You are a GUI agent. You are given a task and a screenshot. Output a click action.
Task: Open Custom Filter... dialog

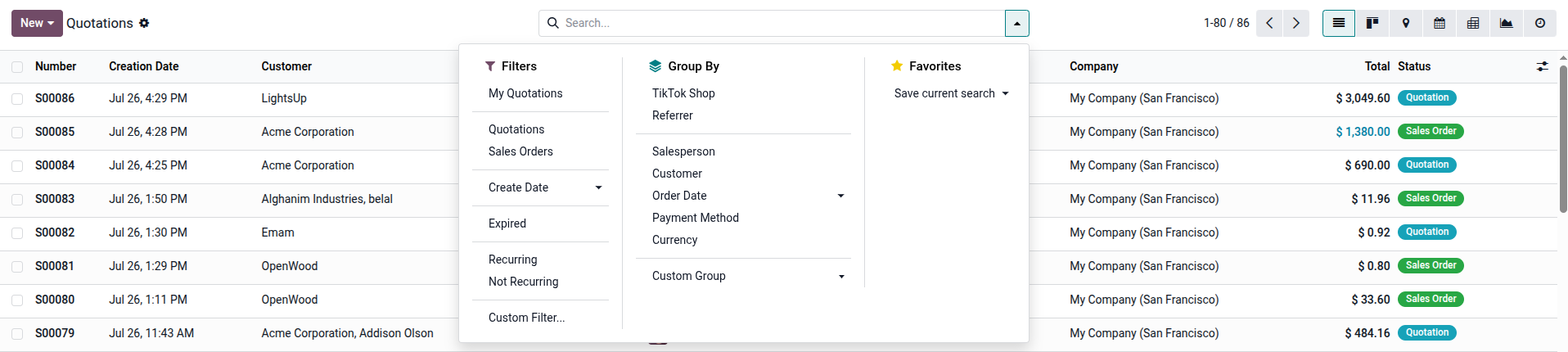pyautogui.click(x=527, y=318)
